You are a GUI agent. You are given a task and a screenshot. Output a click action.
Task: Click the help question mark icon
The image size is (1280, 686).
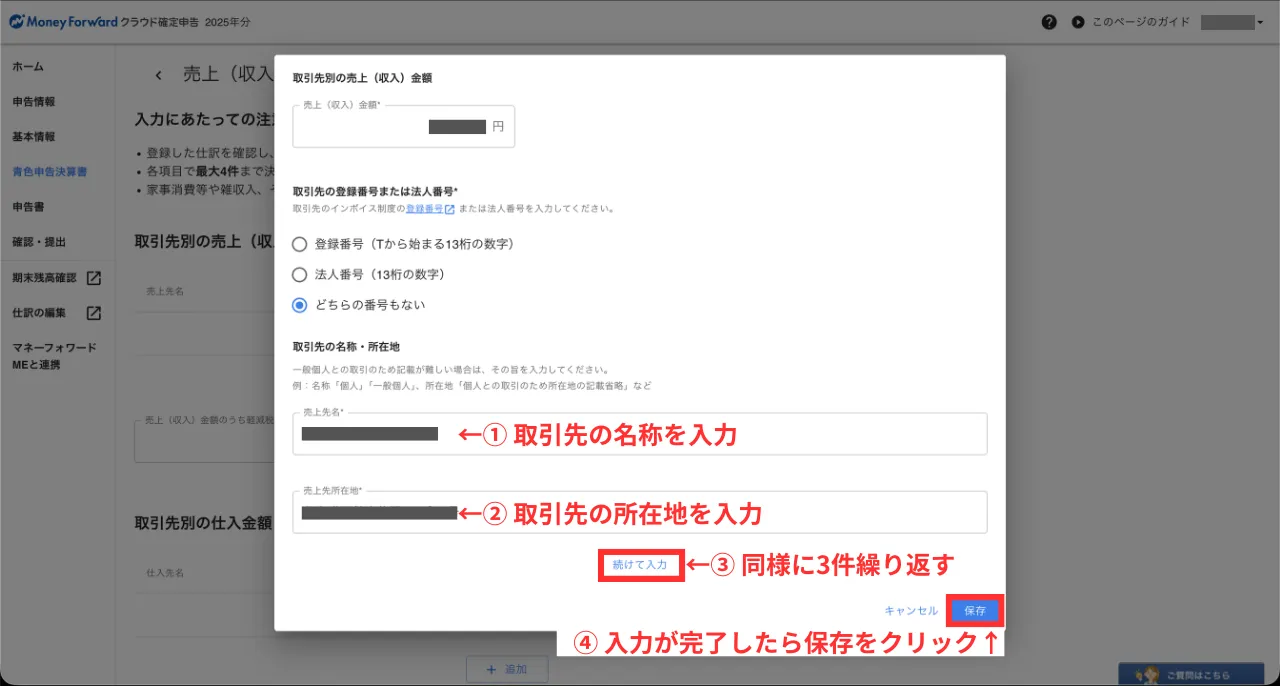1049,22
